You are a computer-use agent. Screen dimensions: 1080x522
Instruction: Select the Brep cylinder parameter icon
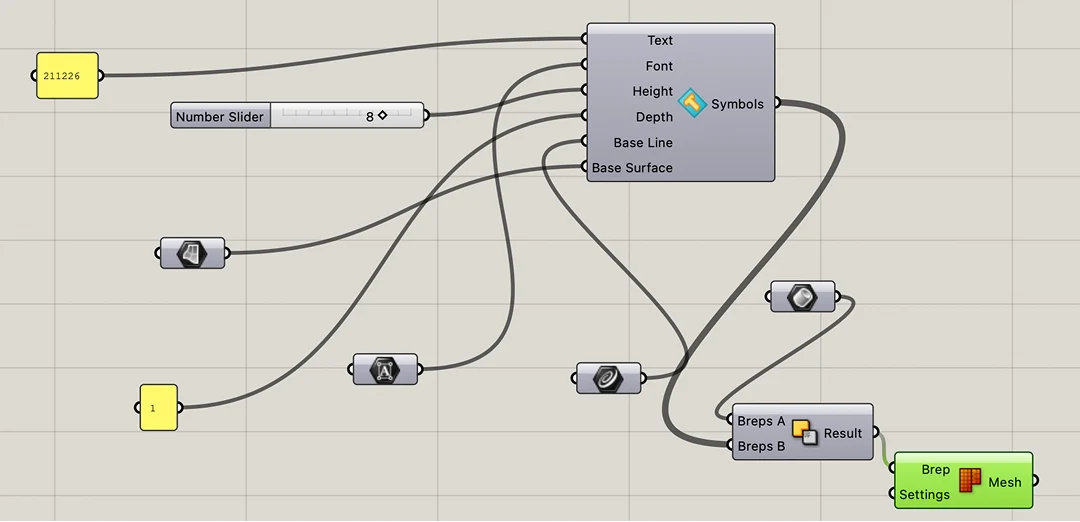802,296
